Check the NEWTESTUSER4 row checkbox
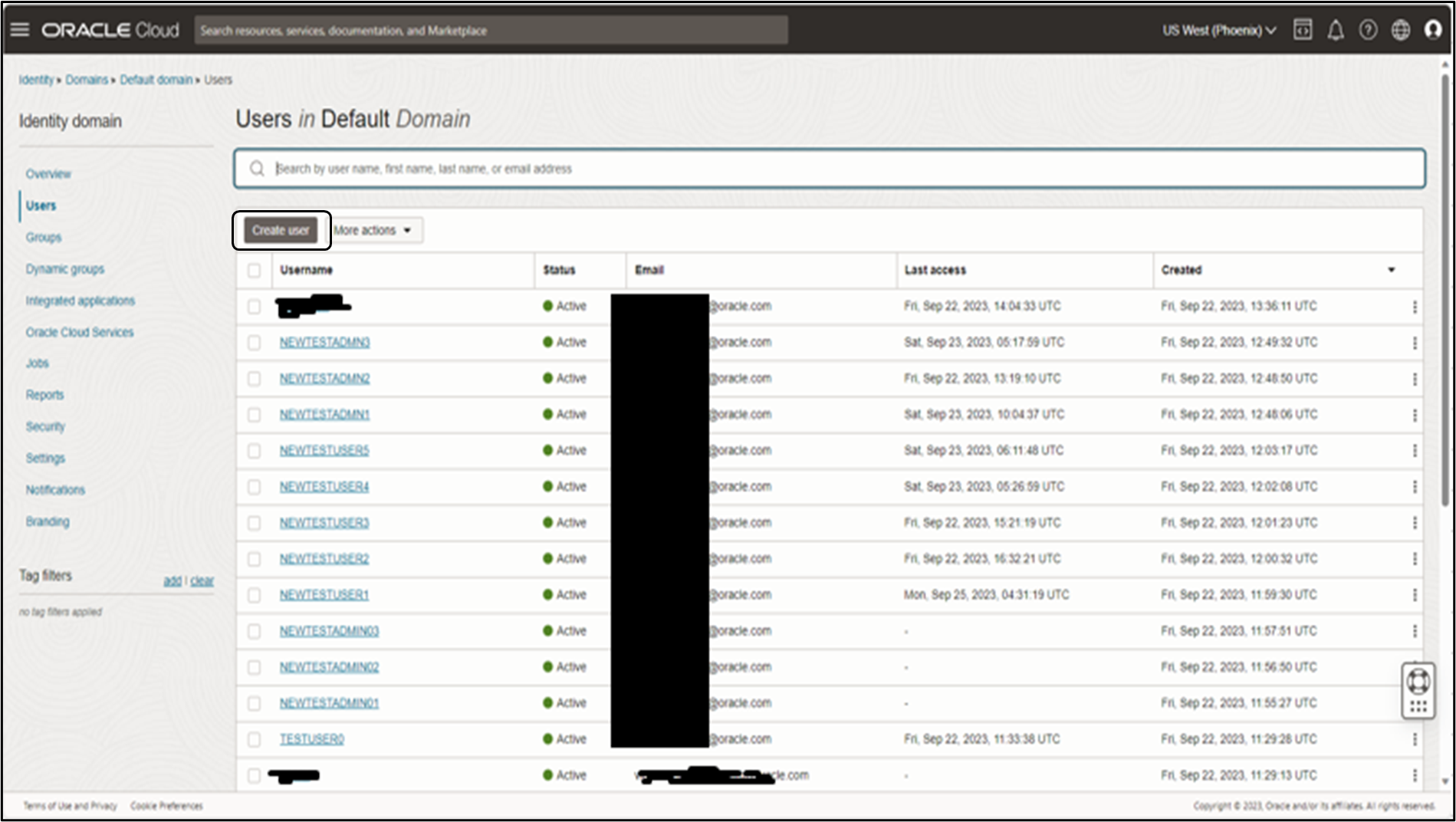The width and height of the screenshot is (1456, 822). [254, 487]
